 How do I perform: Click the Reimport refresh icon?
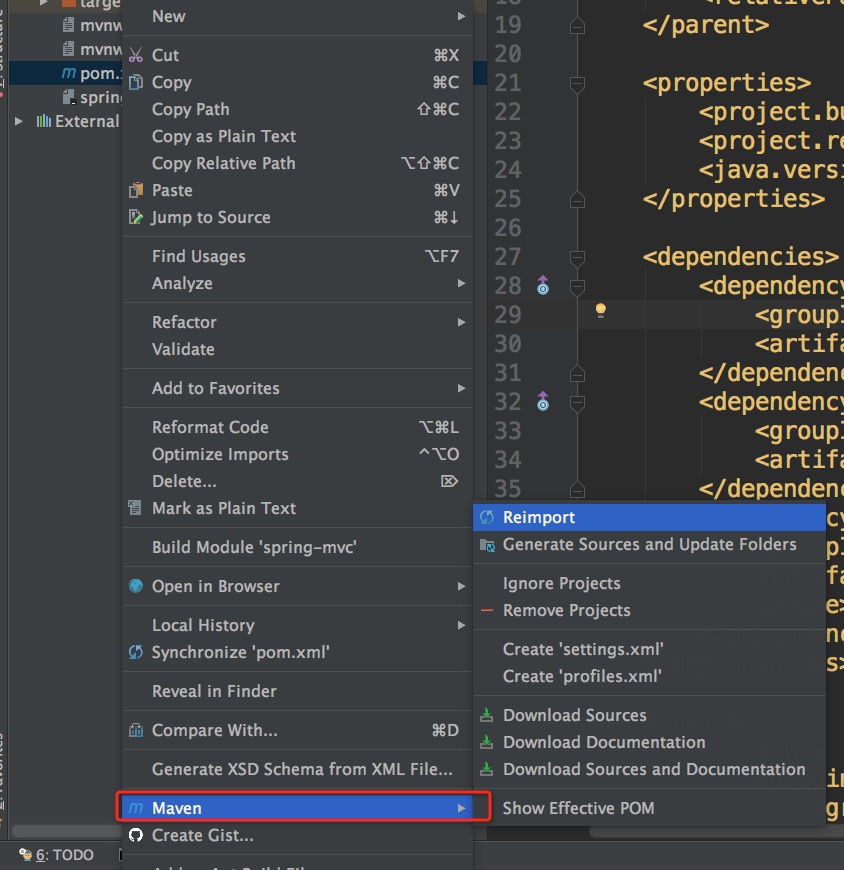pyautogui.click(x=487, y=517)
